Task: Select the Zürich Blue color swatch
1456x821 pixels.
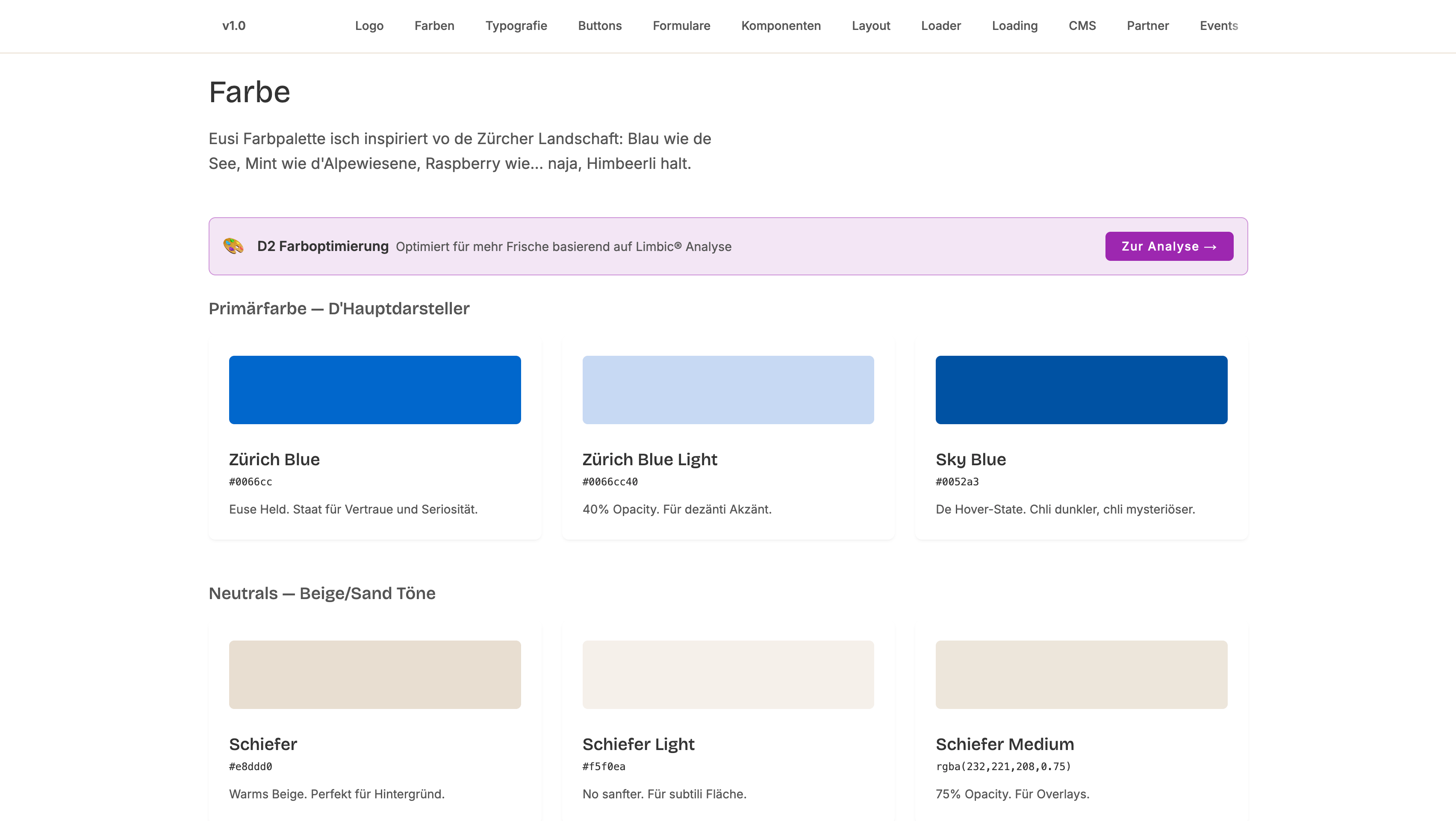Action: coord(374,390)
